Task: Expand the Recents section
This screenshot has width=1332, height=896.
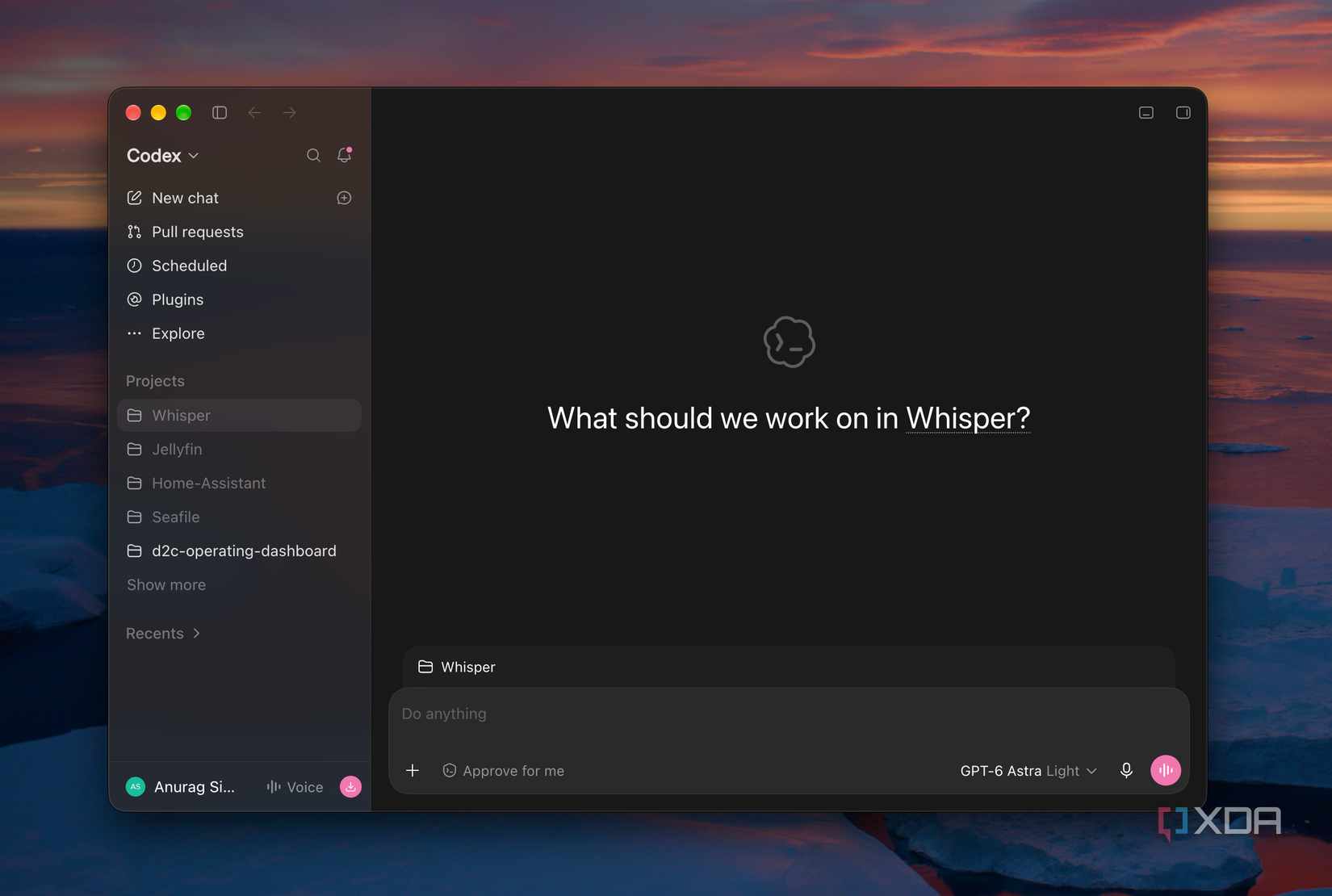Action: click(163, 634)
